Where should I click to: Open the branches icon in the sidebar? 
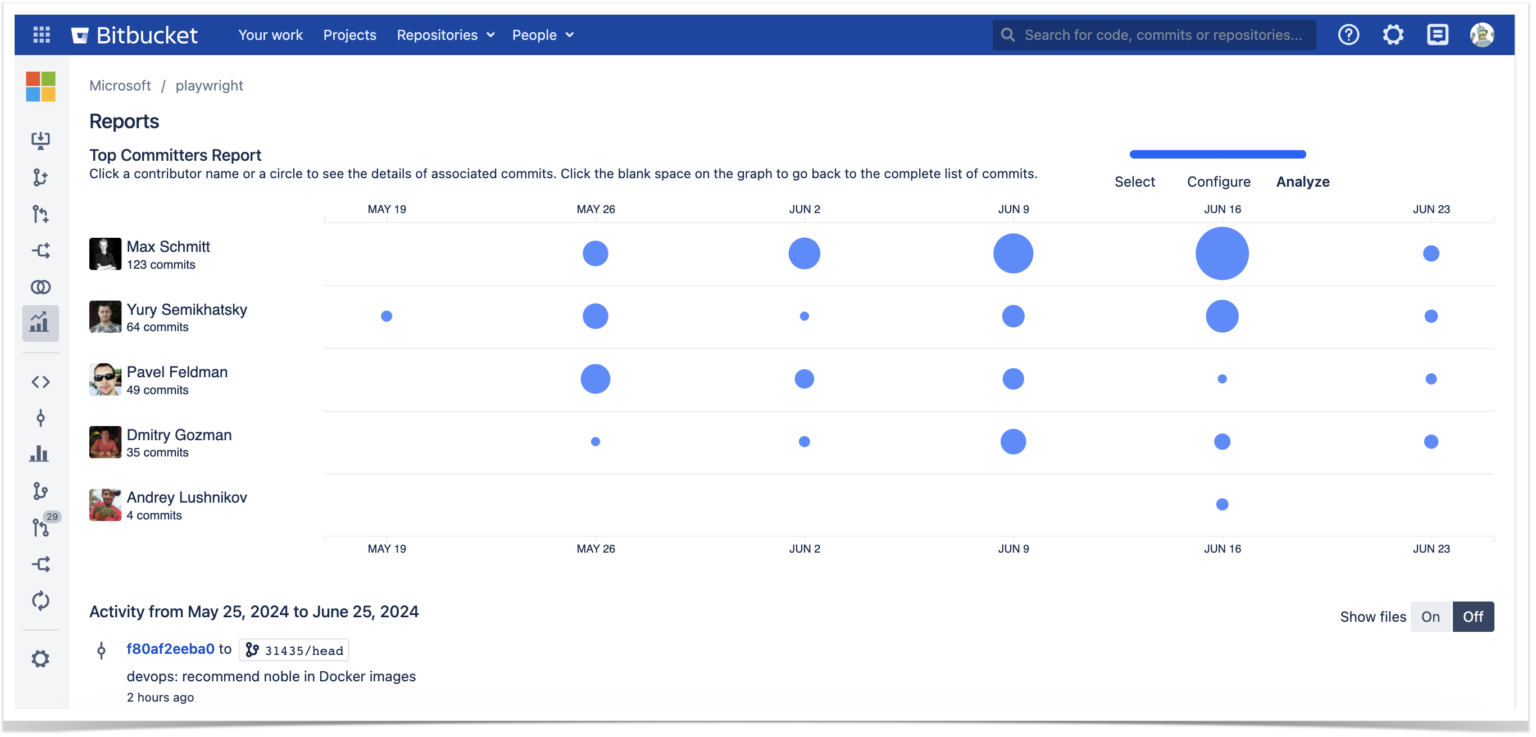click(x=40, y=490)
